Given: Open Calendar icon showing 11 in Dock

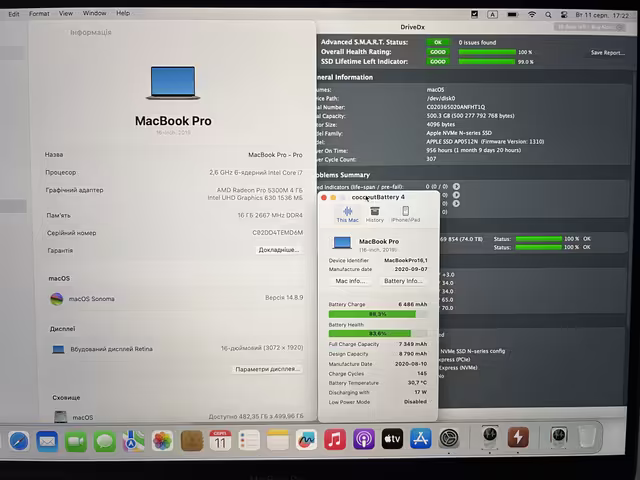Looking at the screenshot, I should point(220,441).
